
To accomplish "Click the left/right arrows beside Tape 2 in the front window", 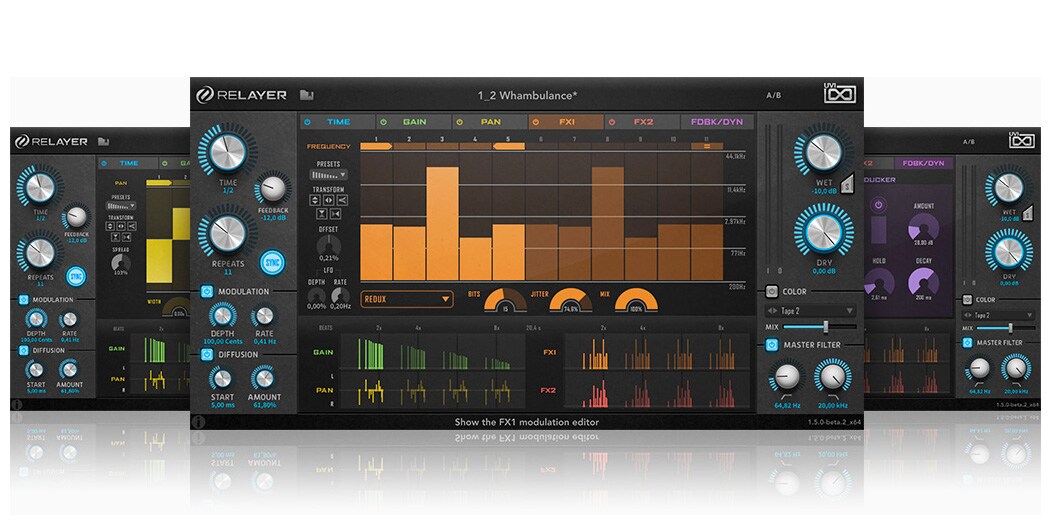I will [x=772, y=311].
